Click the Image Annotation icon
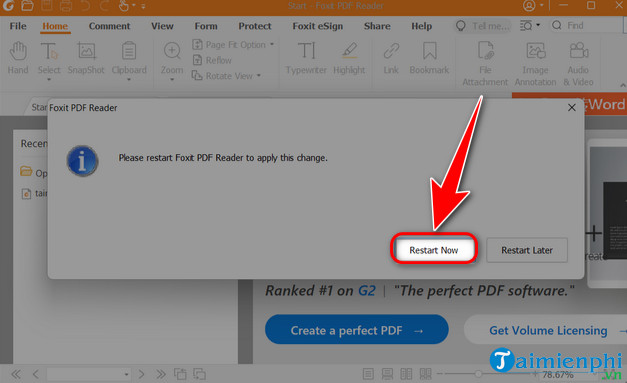Image resolution: width=627 pixels, height=383 pixels. 535,64
